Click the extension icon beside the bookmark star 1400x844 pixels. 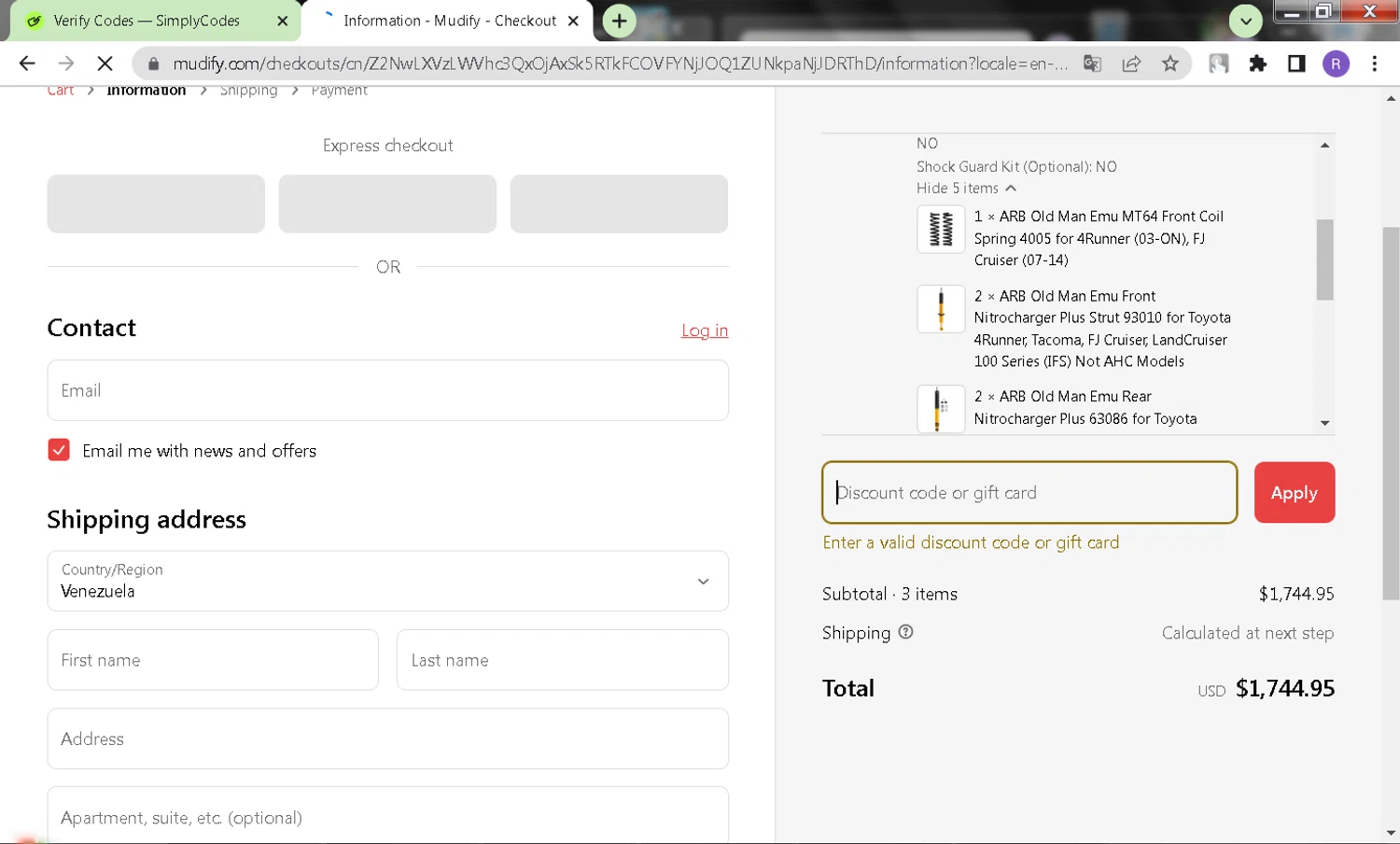tap(1219, 63)
